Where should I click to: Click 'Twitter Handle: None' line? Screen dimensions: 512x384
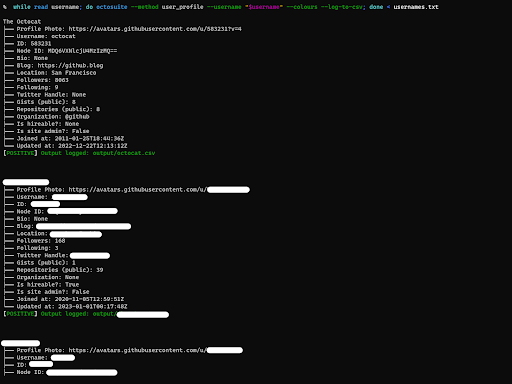[x=51, y=95]
